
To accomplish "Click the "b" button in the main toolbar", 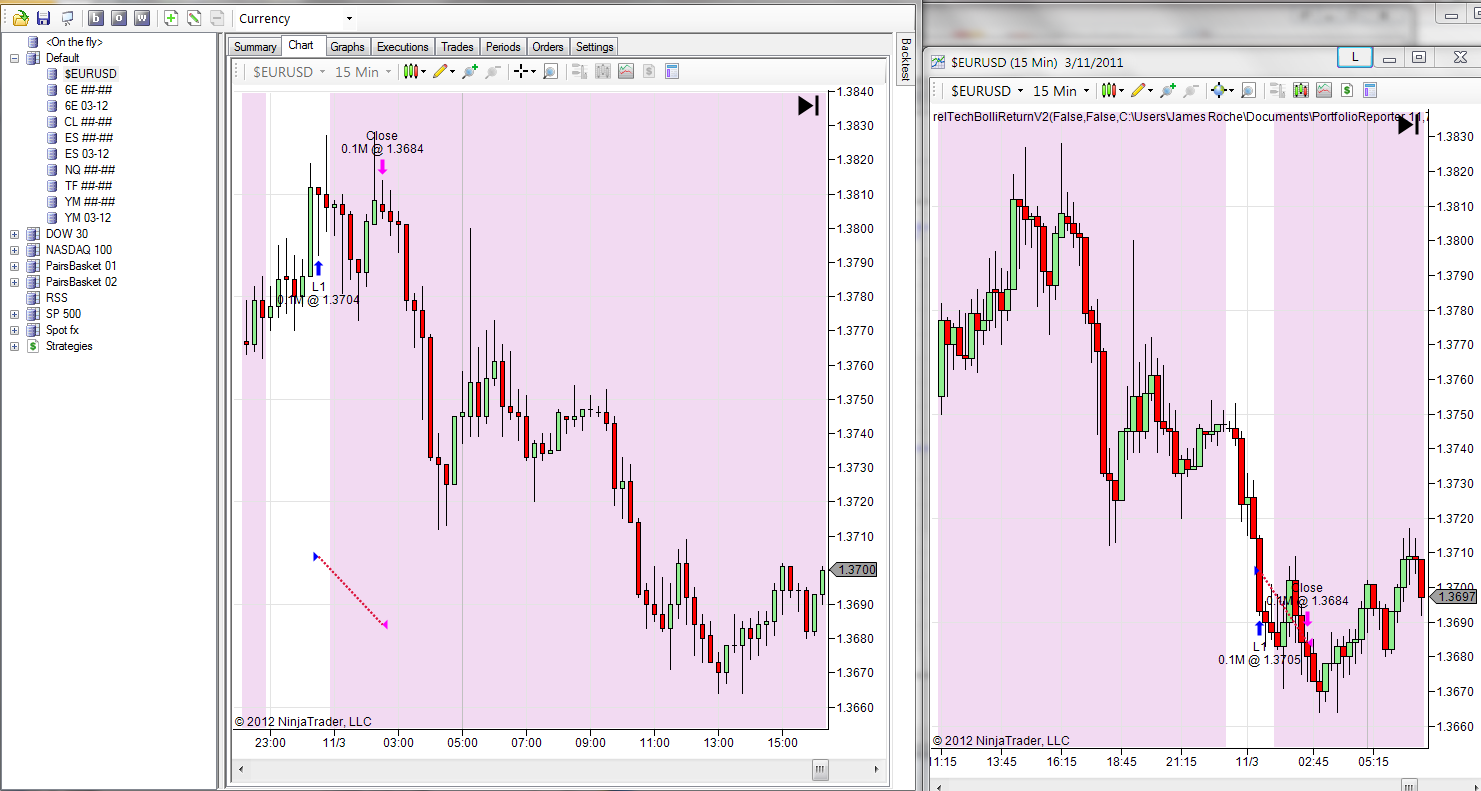I will coord(96,18).
